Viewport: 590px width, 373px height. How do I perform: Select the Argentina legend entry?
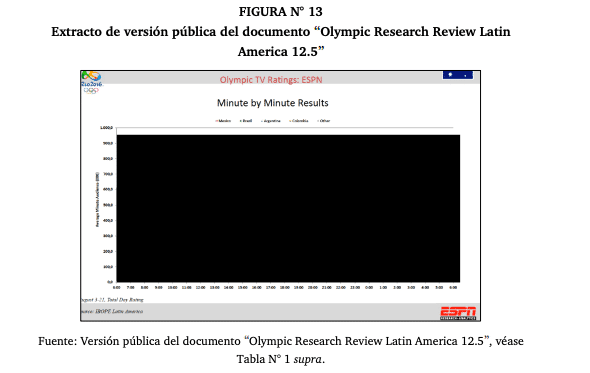click(x=271, y=121)
